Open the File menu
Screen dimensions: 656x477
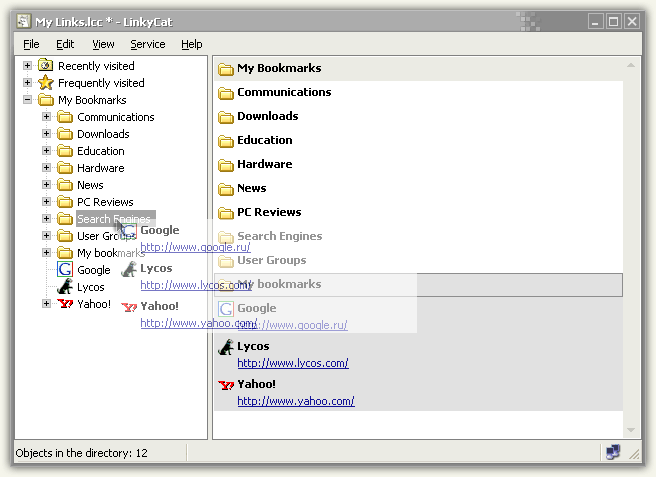pyautogui.click(x=31, y=44)
